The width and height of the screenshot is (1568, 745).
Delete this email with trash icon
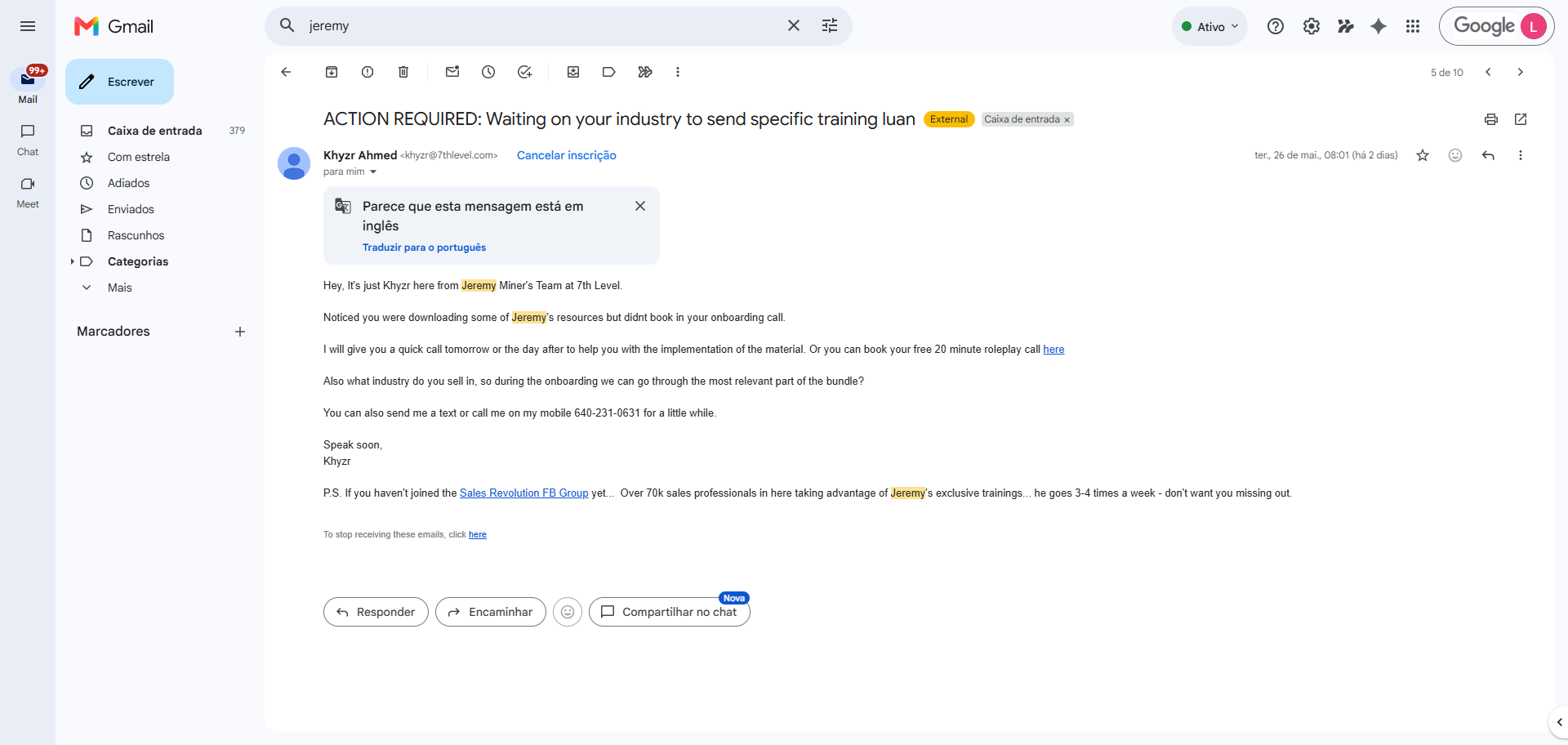403,72
